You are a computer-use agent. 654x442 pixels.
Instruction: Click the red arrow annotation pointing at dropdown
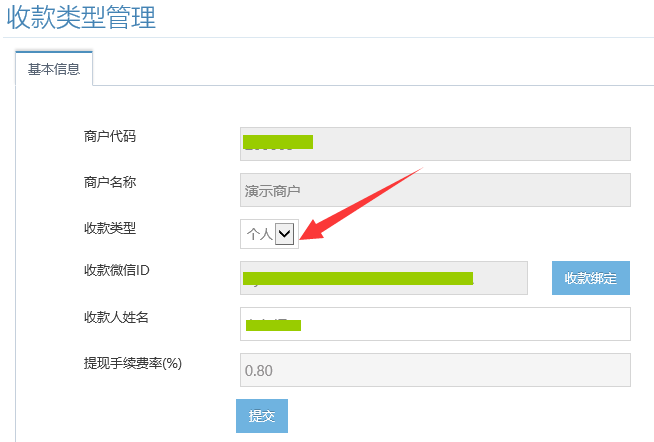[x=361, y=203]
